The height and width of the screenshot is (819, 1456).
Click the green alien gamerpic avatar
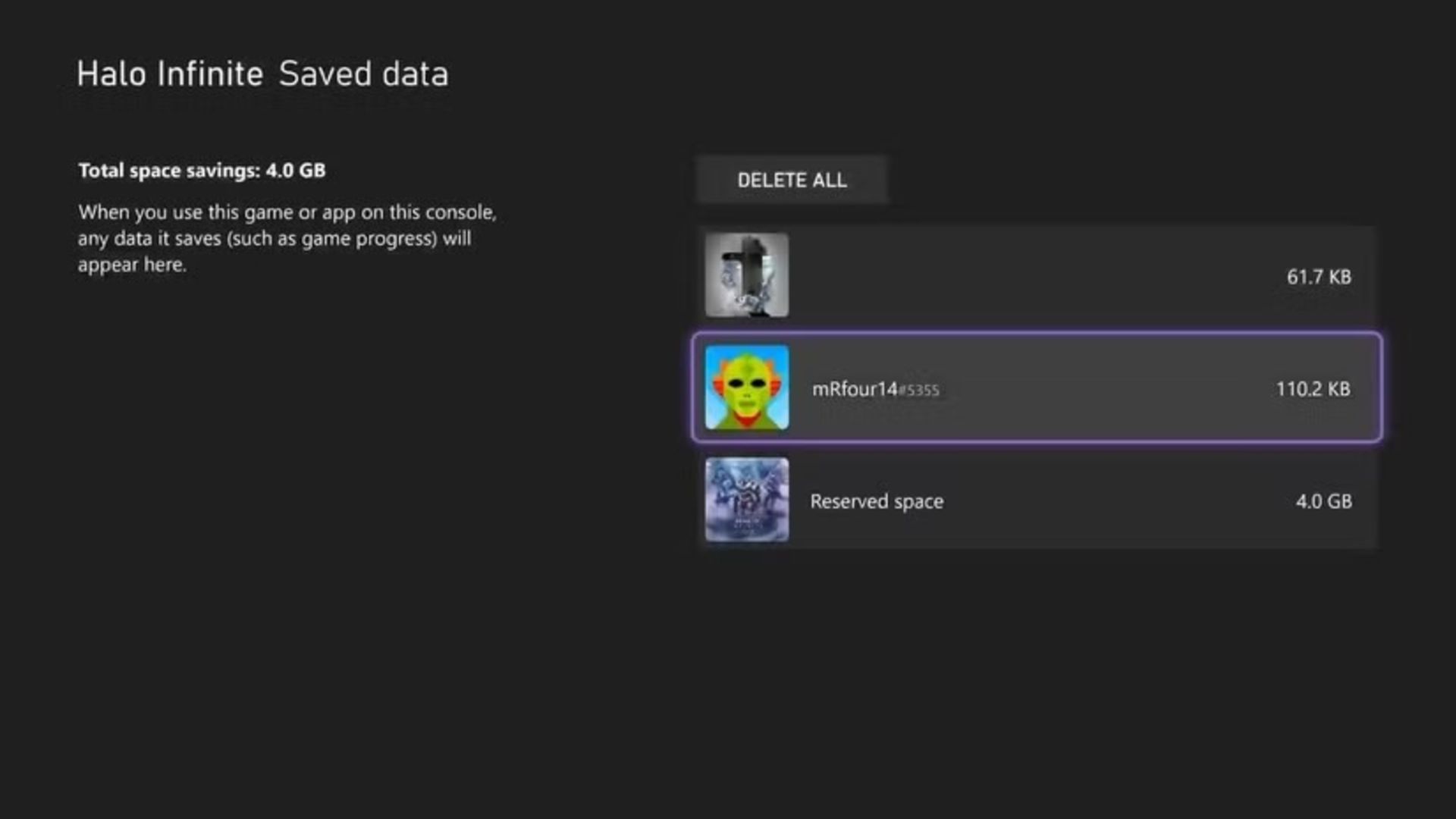point(747,388)
